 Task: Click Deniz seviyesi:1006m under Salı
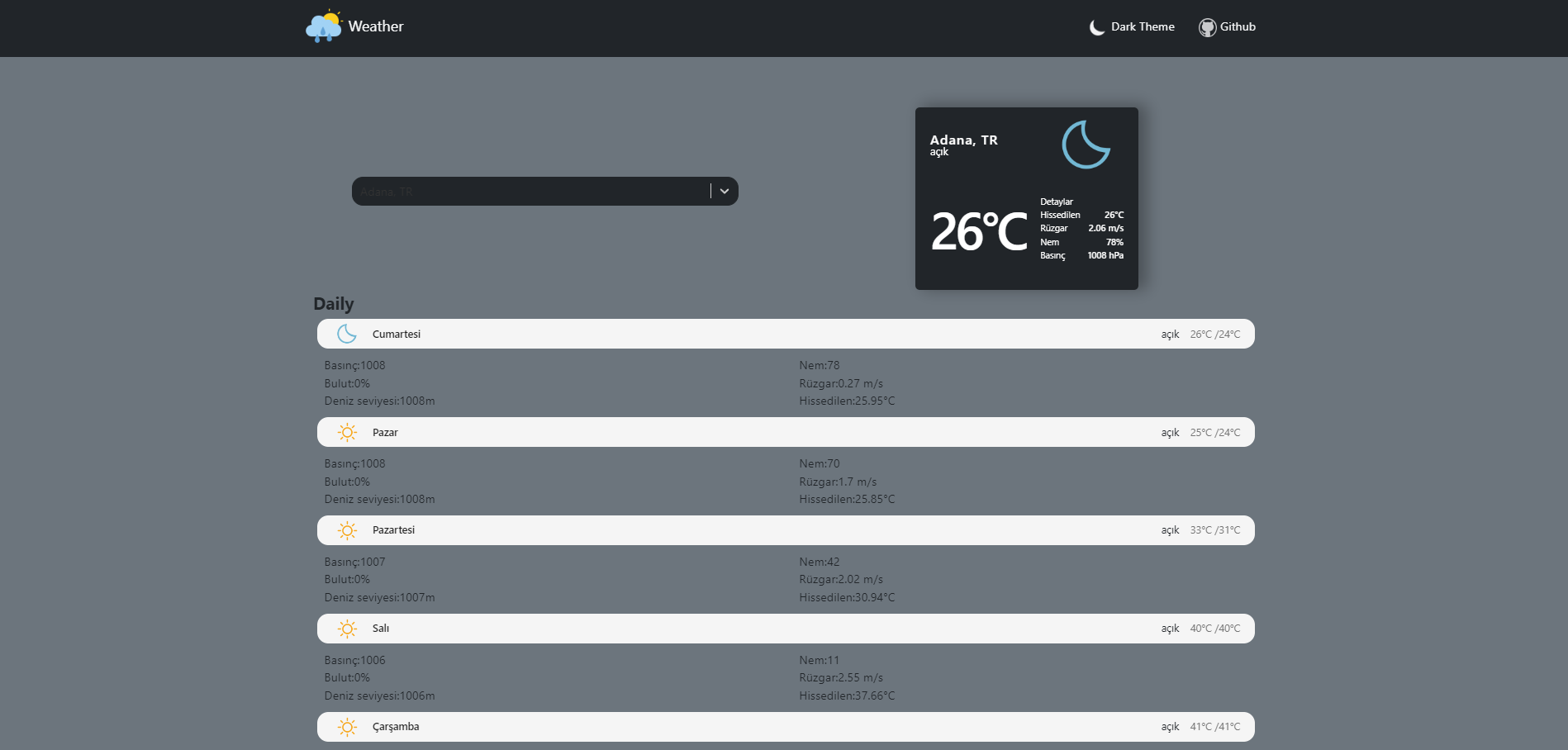[x=379, y=695]
